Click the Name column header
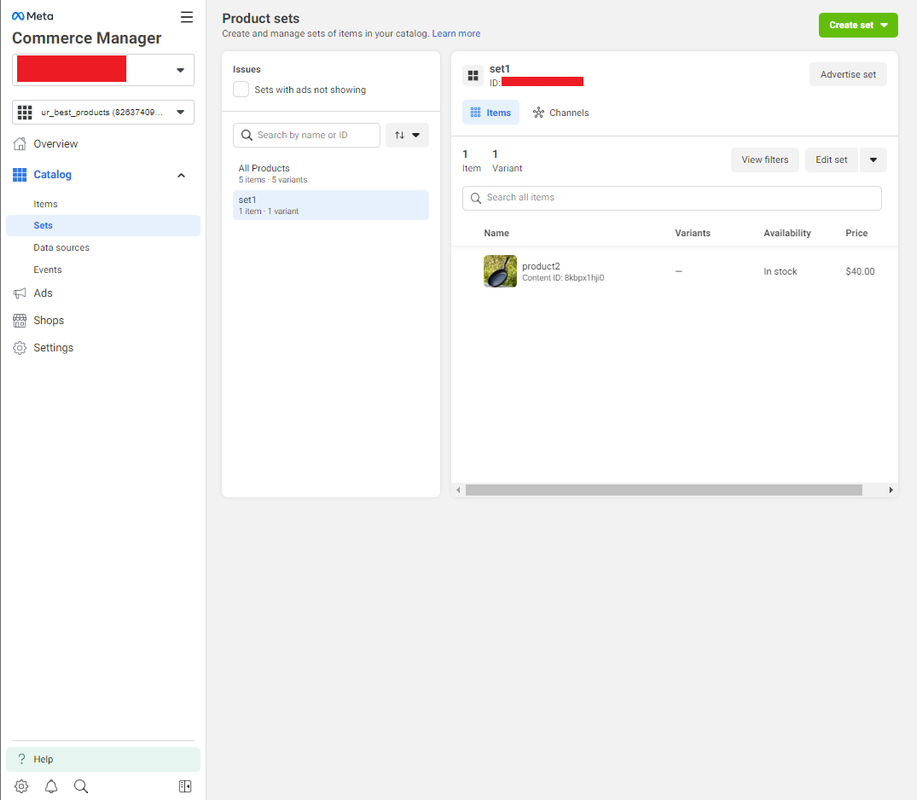 [x=497, y=233]
